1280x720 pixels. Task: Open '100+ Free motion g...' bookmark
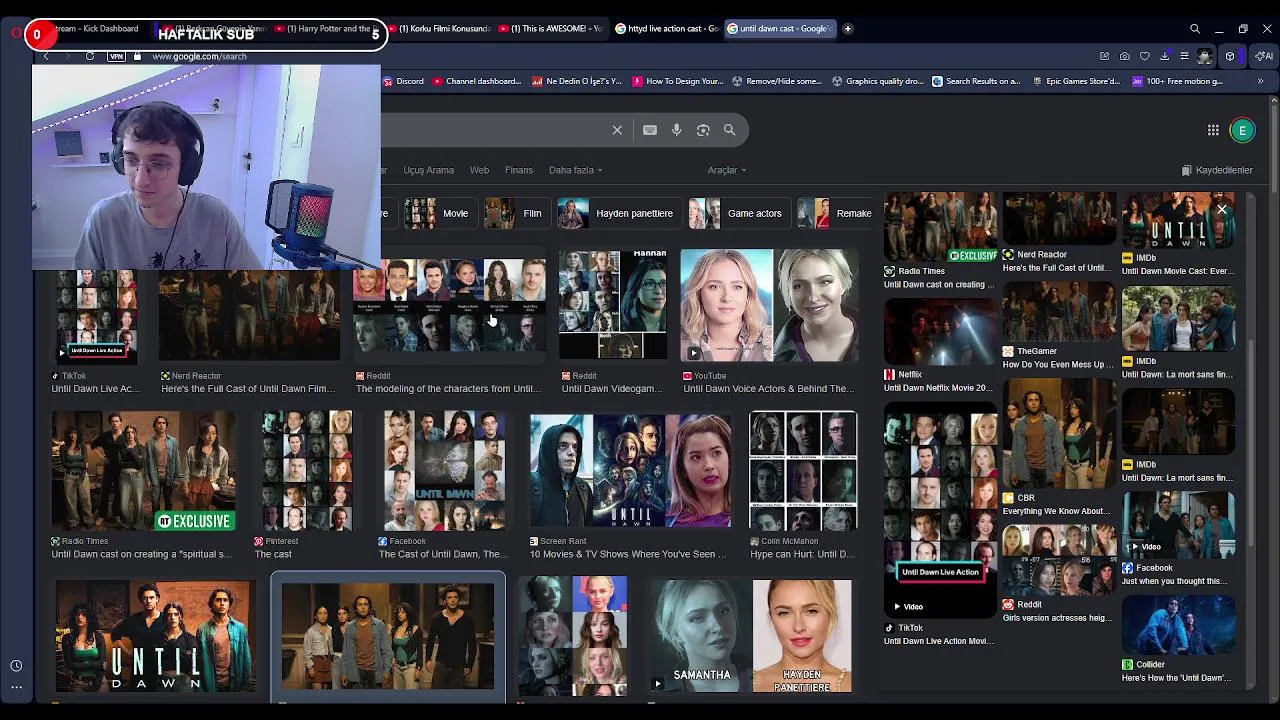[x=1177, y=81]
